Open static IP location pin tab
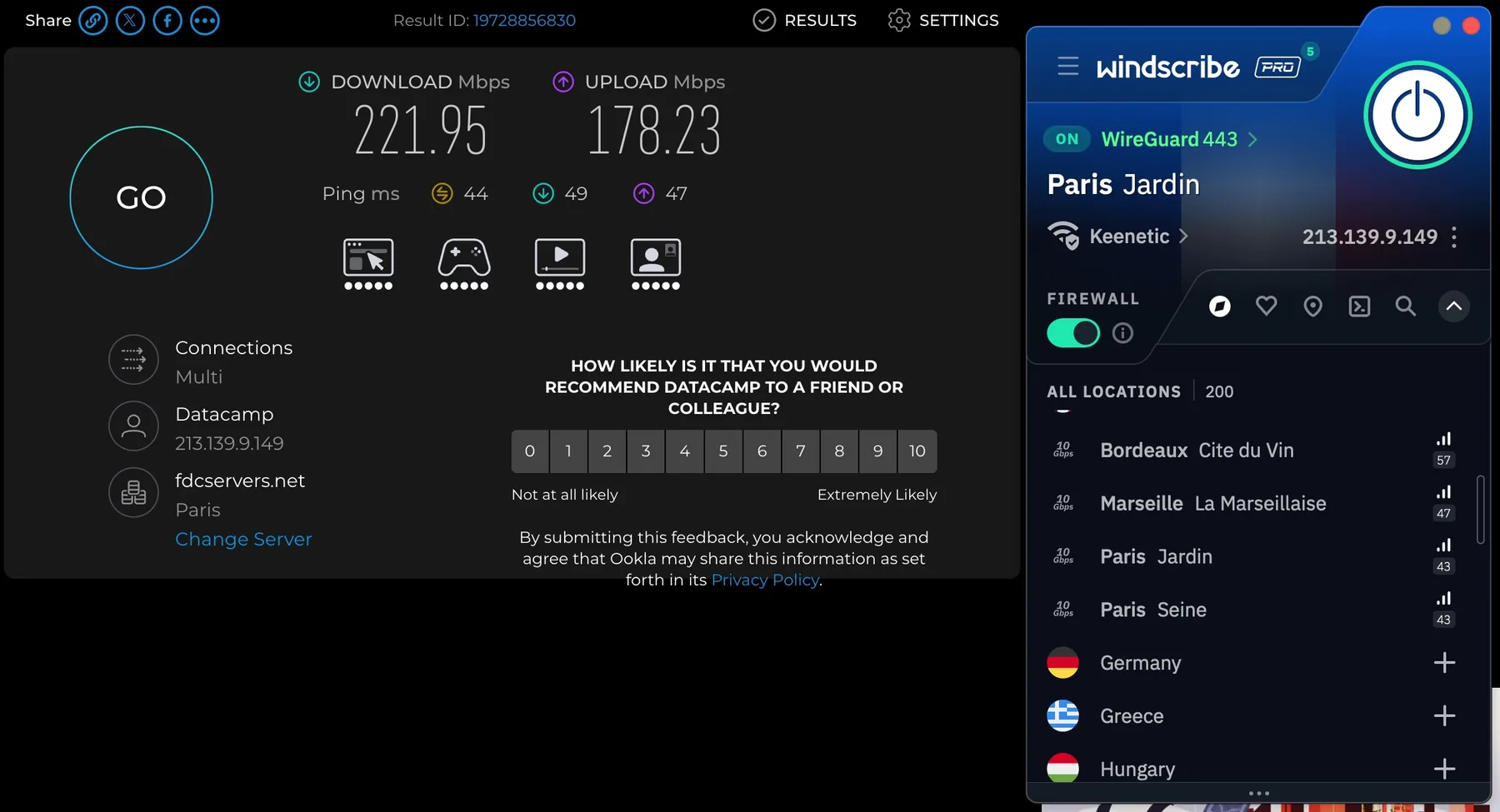 [x=1312, y=306]
